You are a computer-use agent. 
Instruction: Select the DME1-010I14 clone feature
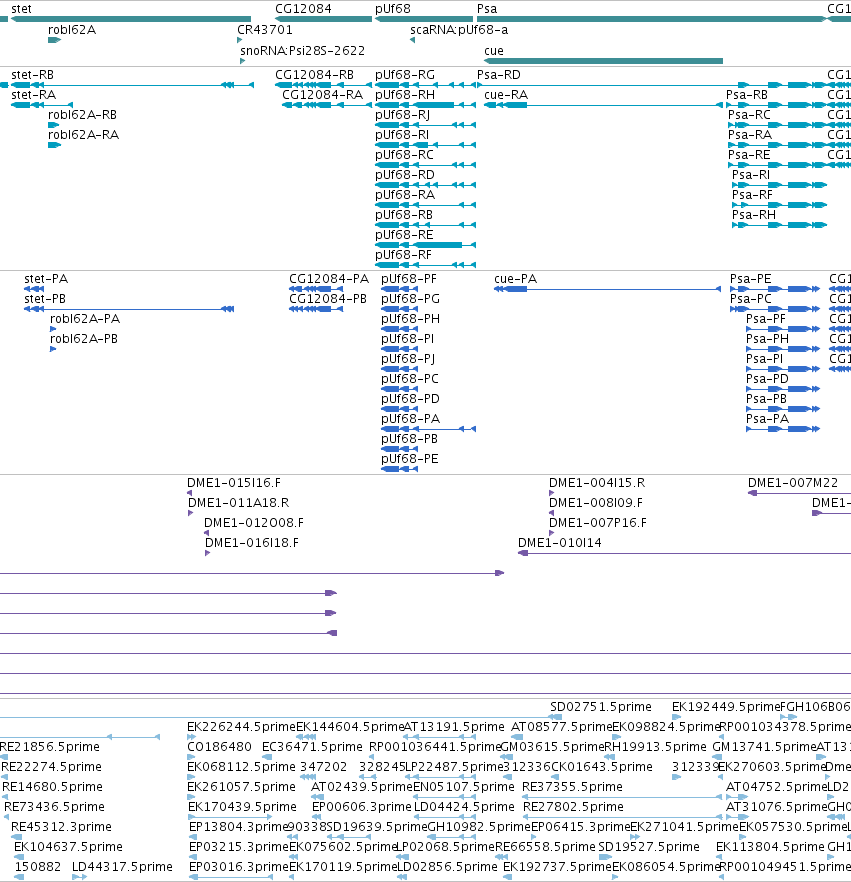[685, 554]
